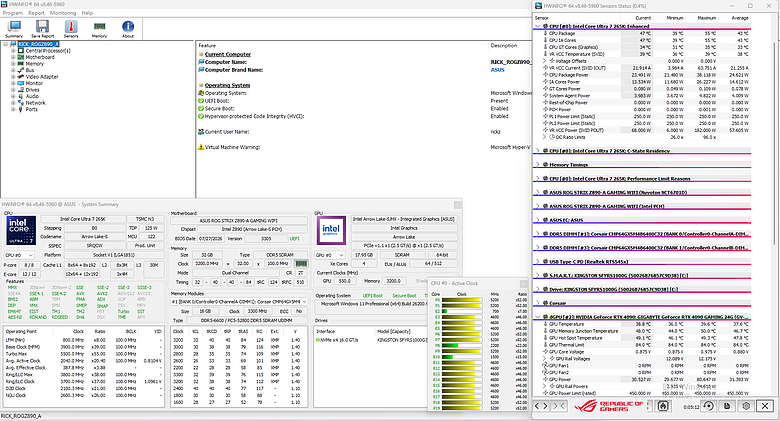The width and height of the screenshot is (780, 421).
Task: Select the CPU Package temperature row
Action: [642, 33]
